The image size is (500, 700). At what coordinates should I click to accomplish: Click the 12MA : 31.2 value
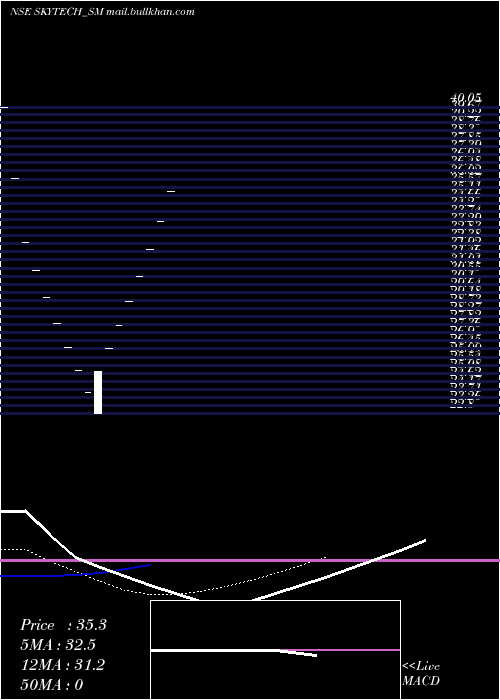point(63,665)
